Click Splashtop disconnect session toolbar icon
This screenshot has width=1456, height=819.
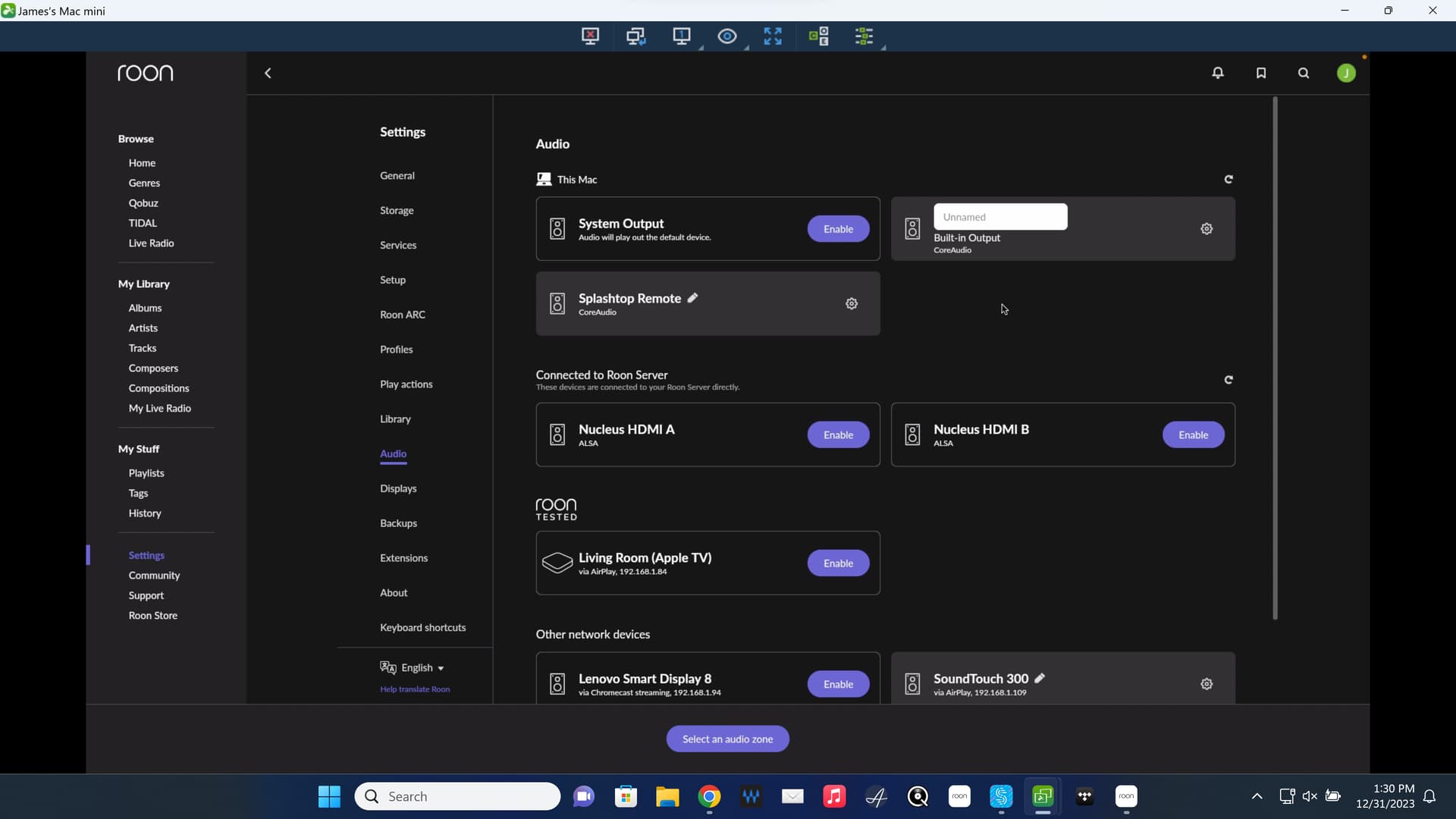pyautogui.click(x=590, y=36)
